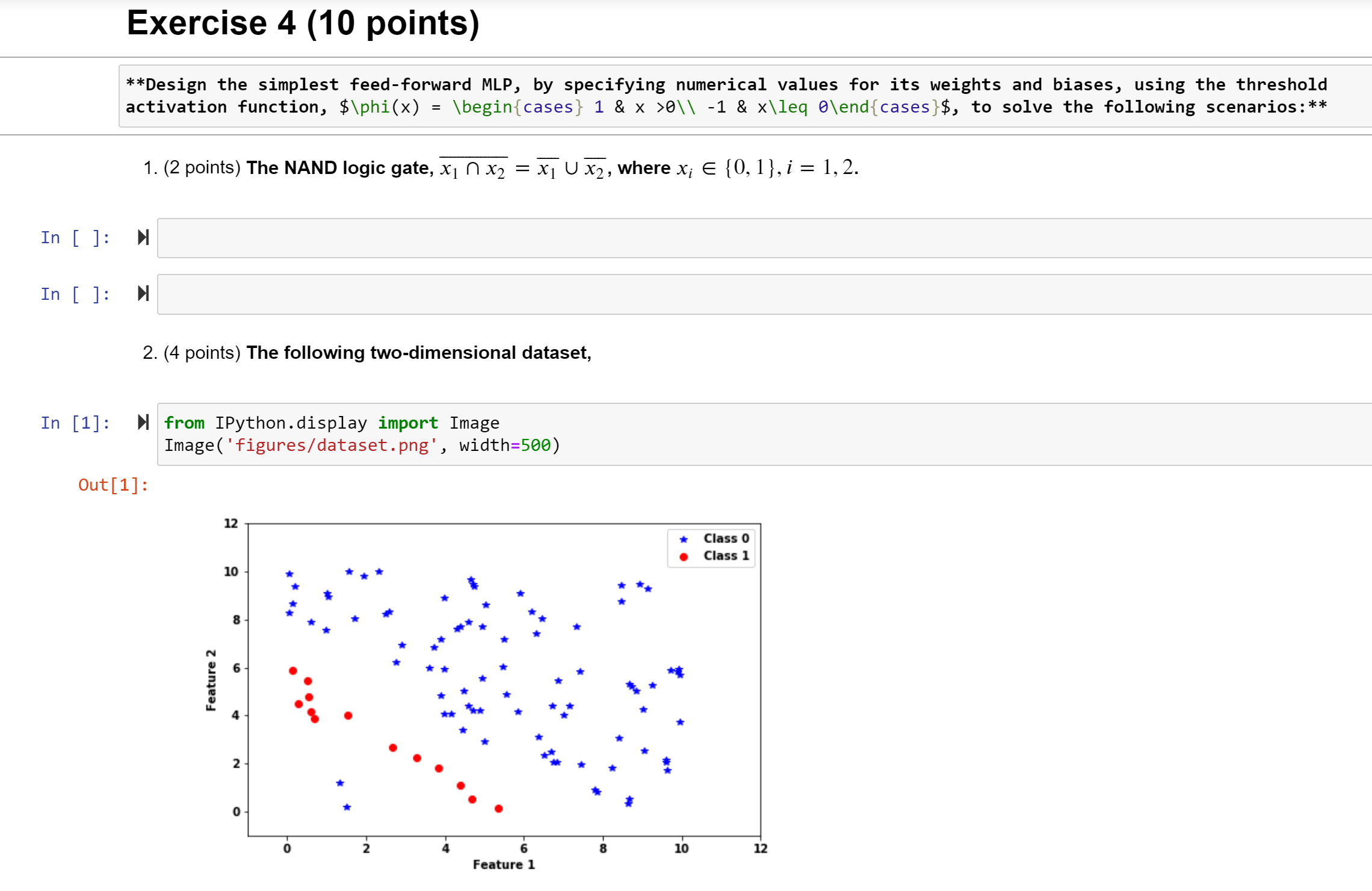The height and width of the screenshot is (891, 1372).
Task: Click the 'In [1]:' cell prompt
Action: 75,423
